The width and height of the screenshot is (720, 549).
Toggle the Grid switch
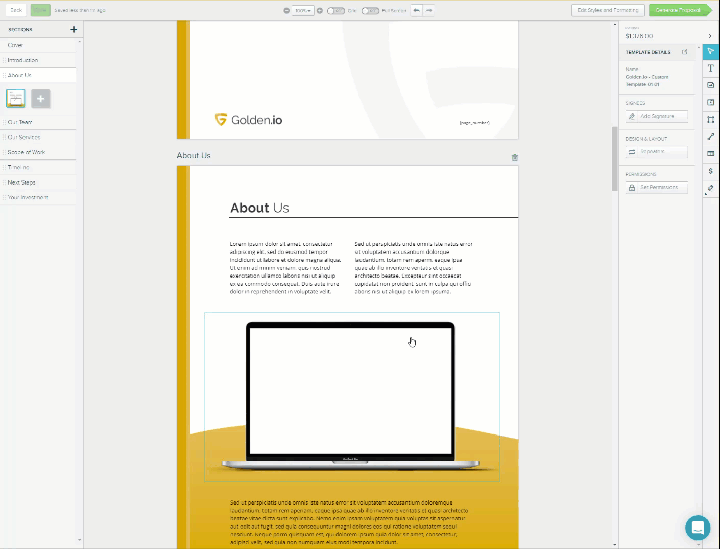pyautogui.click(x=336, y=11)
